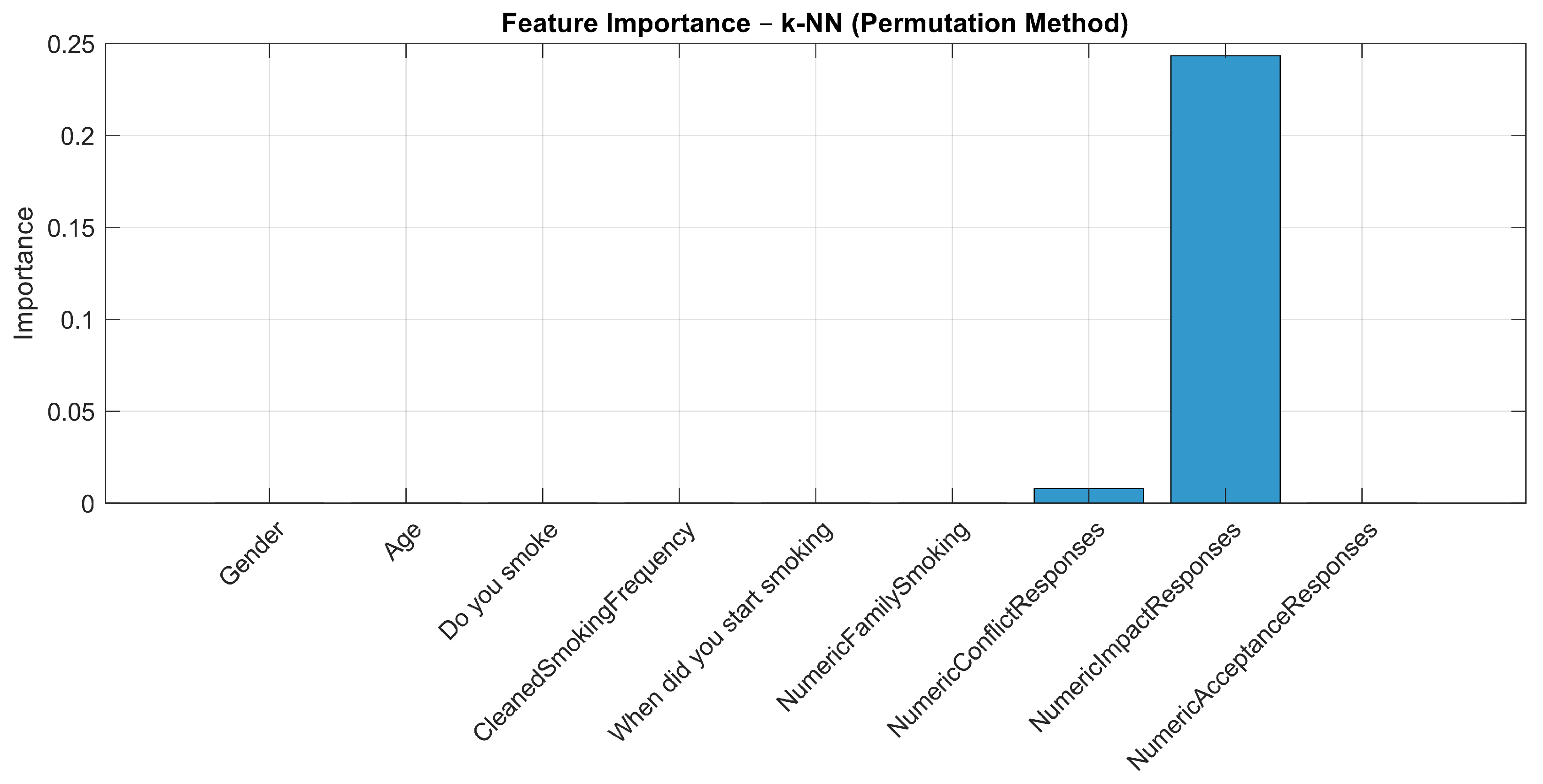Click '(Permutation Method)' in the chart title
This screenshot has height=784, width=1543.
coord(989,23)
